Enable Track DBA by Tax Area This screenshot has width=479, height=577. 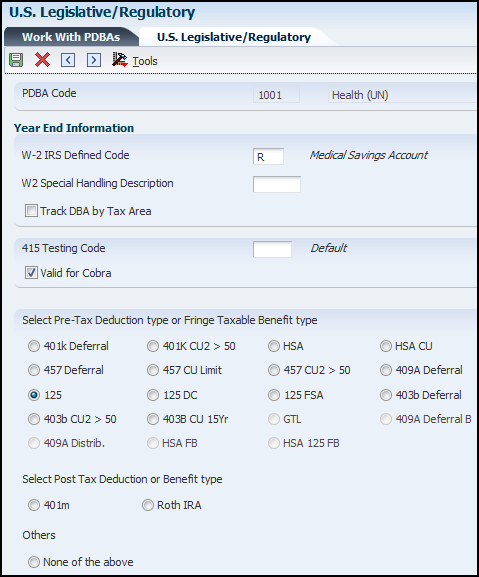(x=31, y=211)
